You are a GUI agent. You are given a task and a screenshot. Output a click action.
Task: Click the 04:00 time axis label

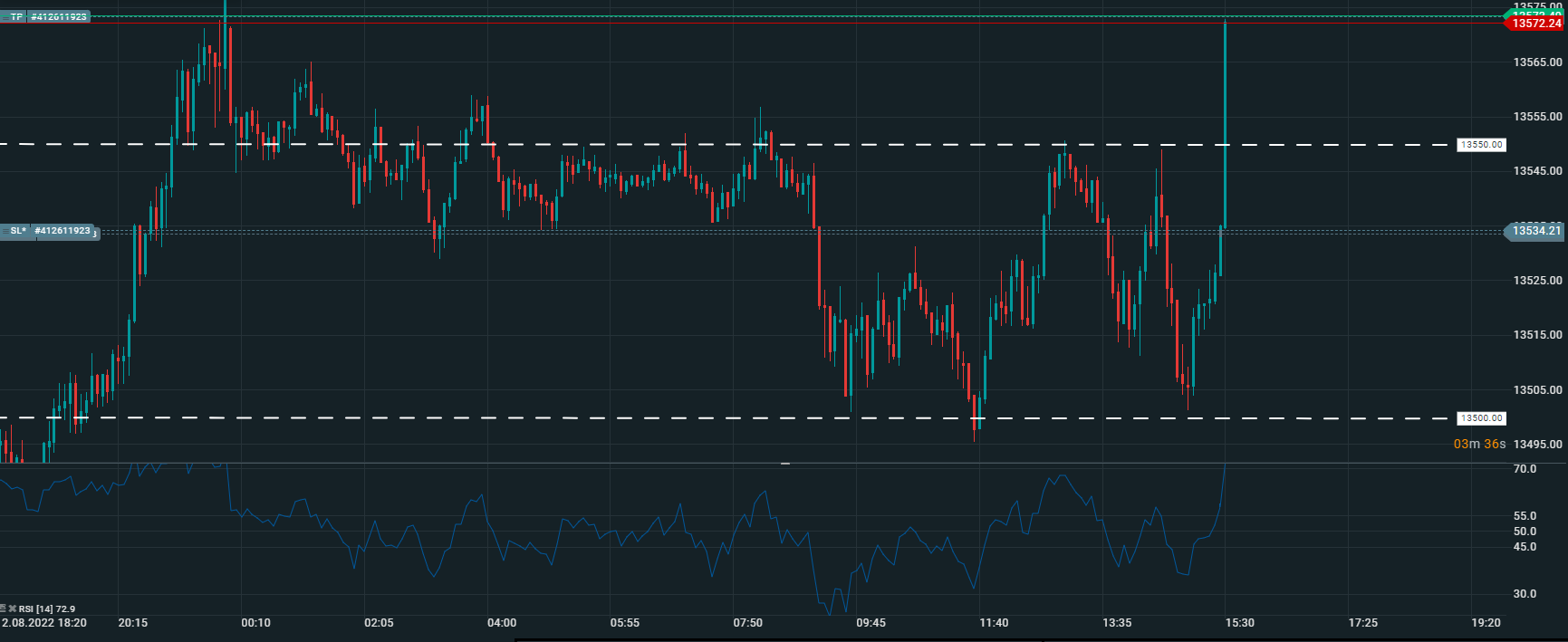pyautogui.click(x=502, y=623)
